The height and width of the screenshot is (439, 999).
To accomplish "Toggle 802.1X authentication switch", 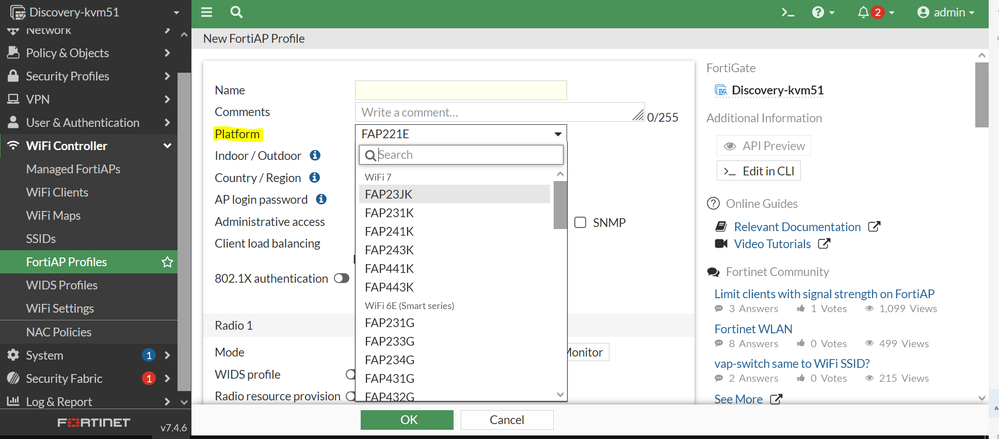I will [342, 279].
